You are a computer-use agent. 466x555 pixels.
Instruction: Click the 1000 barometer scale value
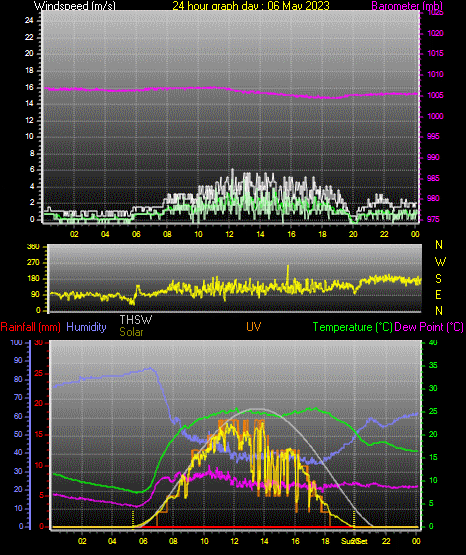tap(435, 116)
